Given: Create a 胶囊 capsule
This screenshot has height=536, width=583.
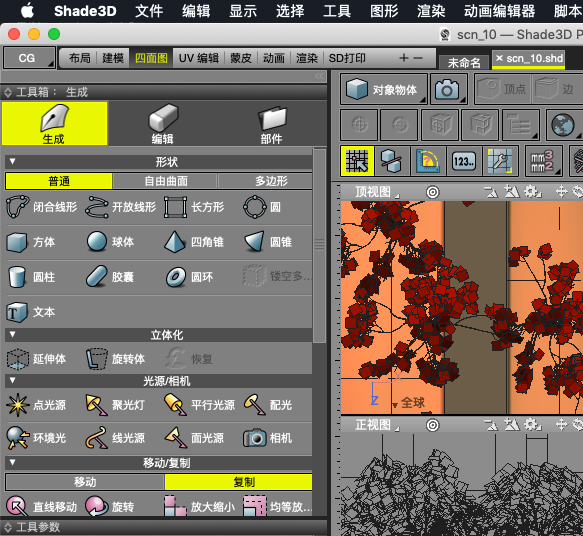Looking at the screenshot, I should coord(110,277).
